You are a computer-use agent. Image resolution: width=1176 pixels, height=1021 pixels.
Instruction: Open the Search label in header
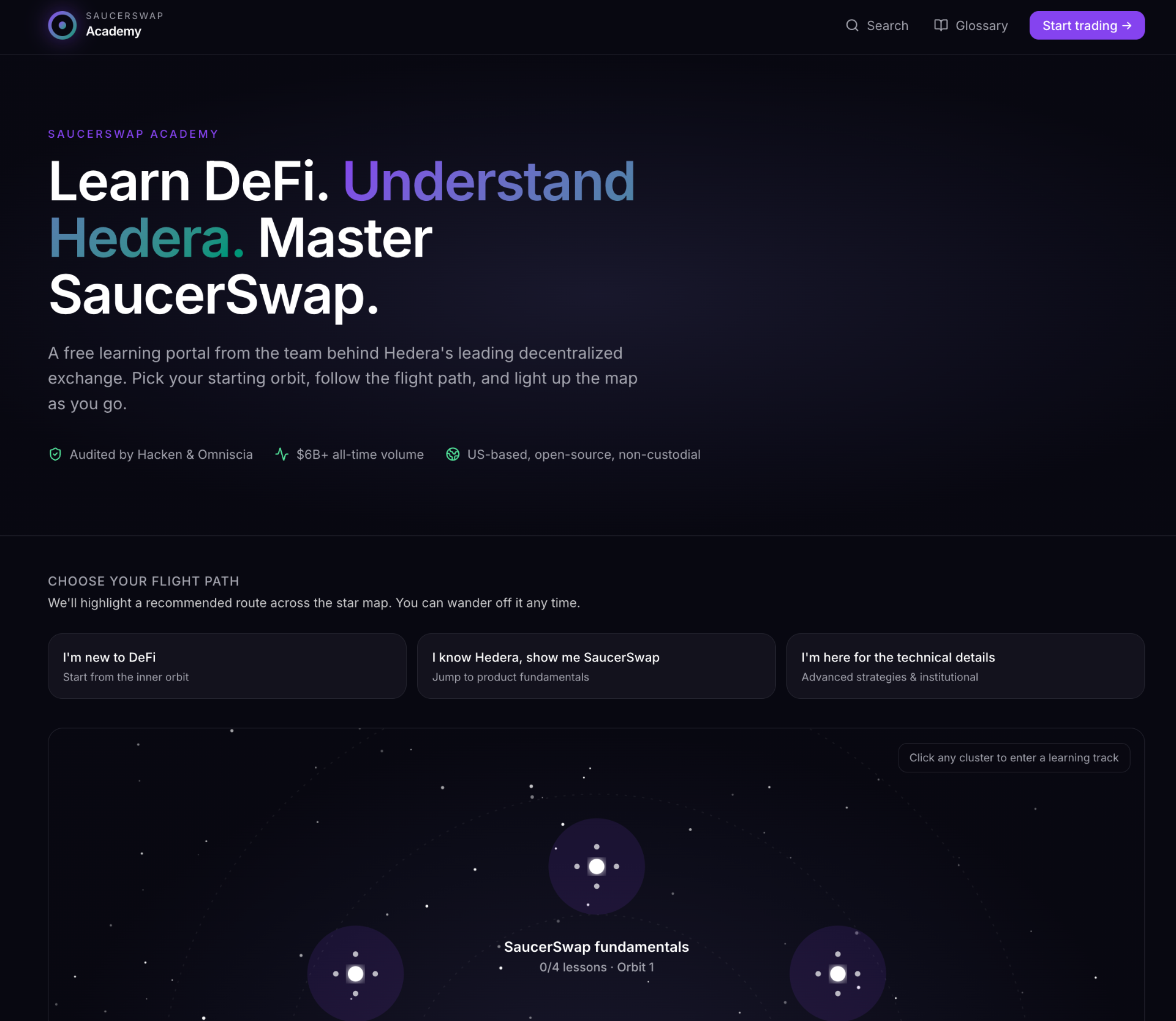pyautogui.click(x=888, y=26)
